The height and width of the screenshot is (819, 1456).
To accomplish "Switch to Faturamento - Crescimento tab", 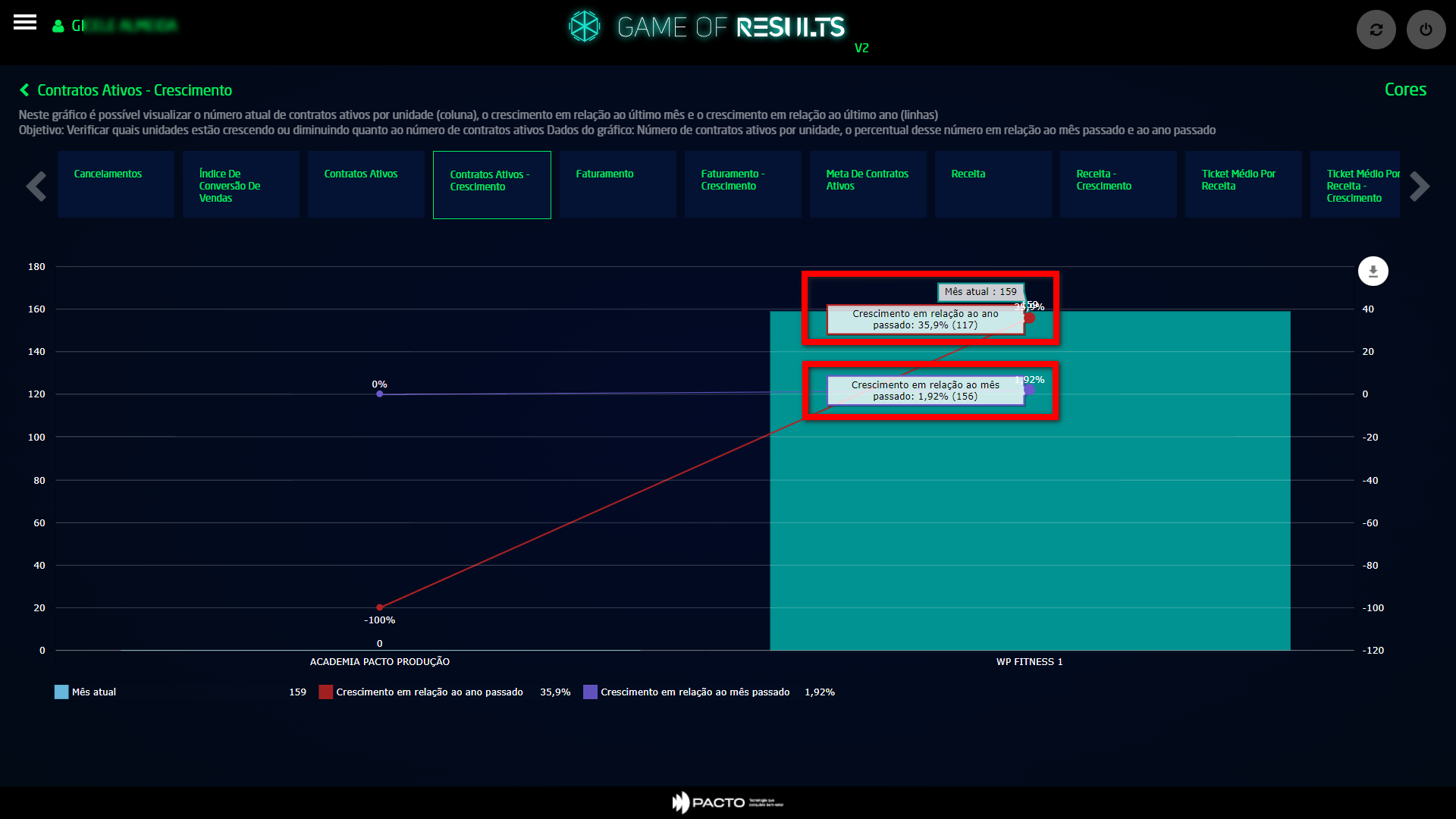I will click(x=742, y=184).
